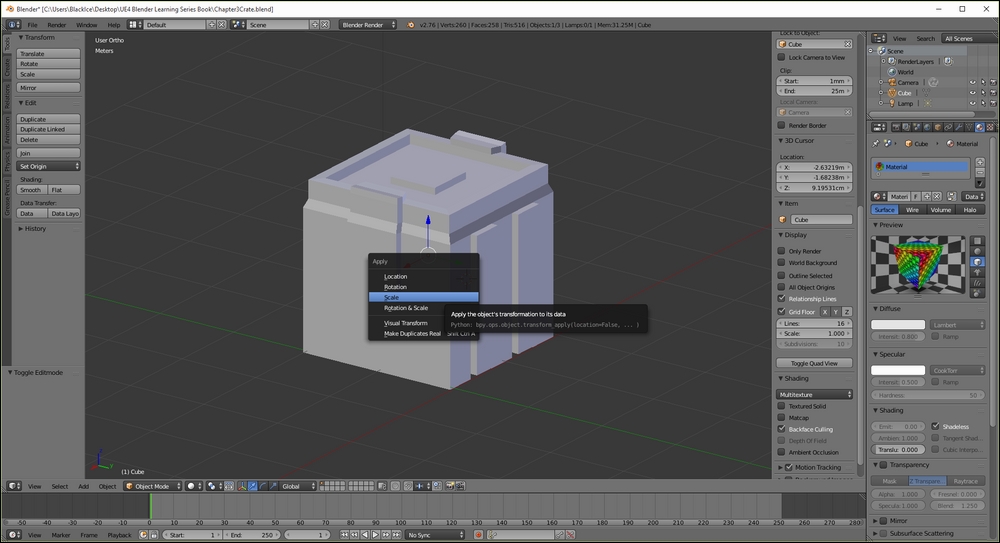Click the Translate button
Viewport: 1000px width, 543px height.
point(48,54)
